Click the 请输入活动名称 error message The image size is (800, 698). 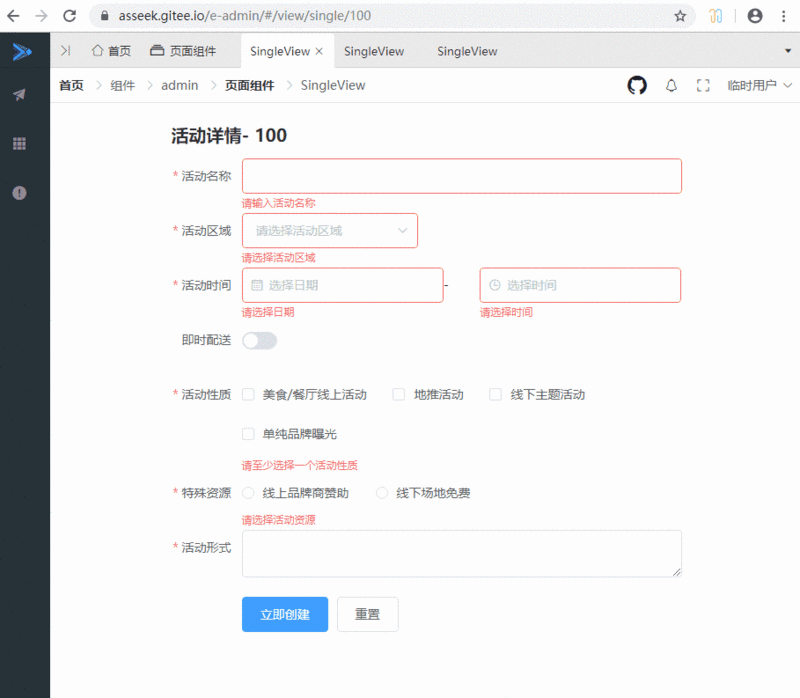pos(279,203)
